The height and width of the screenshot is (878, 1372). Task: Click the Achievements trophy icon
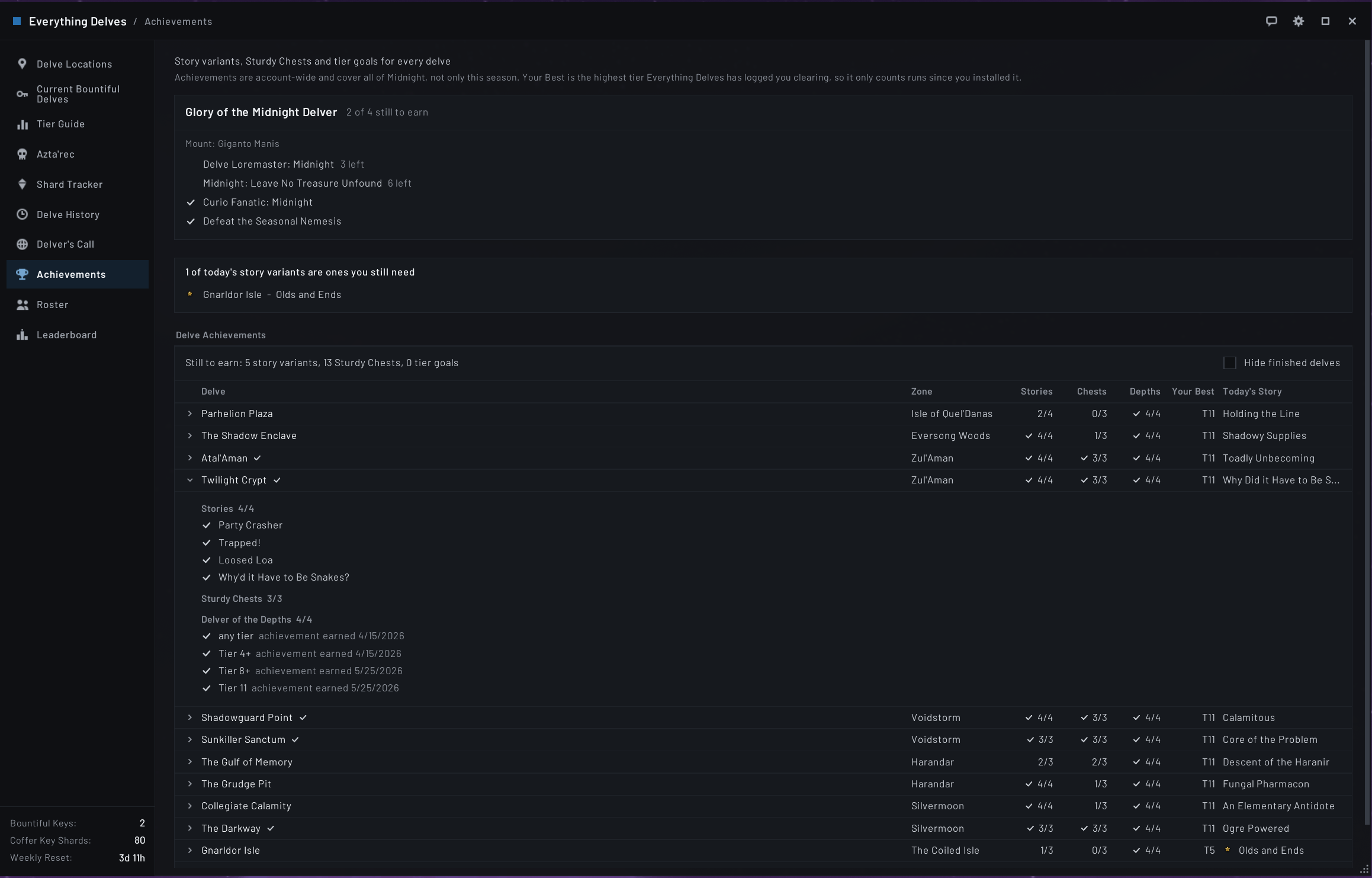point(22,274)
